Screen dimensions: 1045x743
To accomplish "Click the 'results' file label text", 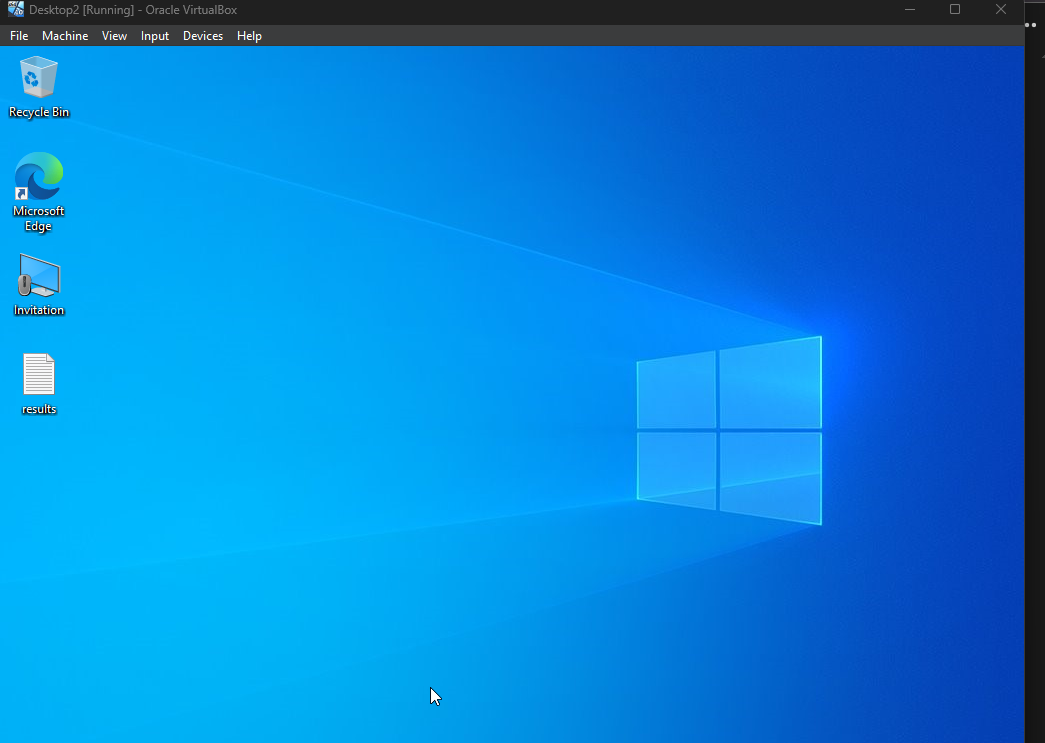I will pyautogui.click(x=39, y=409).
